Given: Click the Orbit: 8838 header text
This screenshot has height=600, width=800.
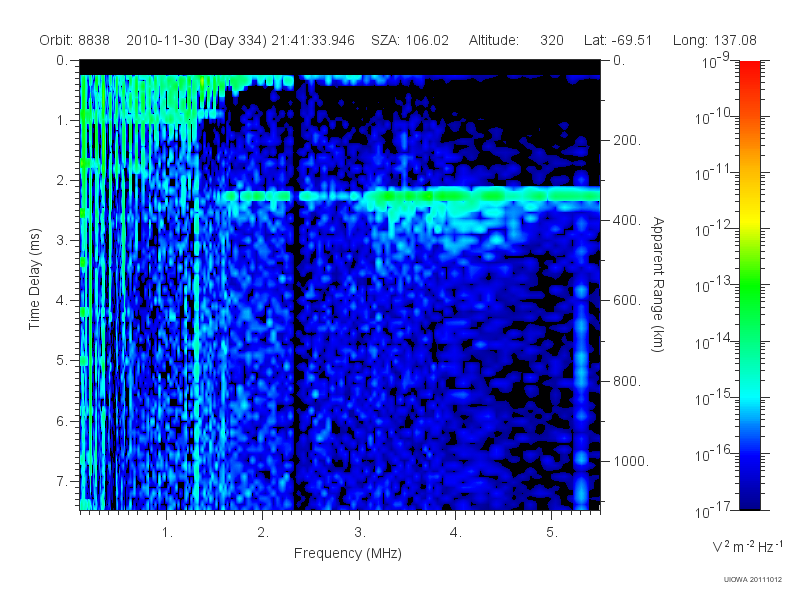Looking at the screenshot, I should click(74, 40).
